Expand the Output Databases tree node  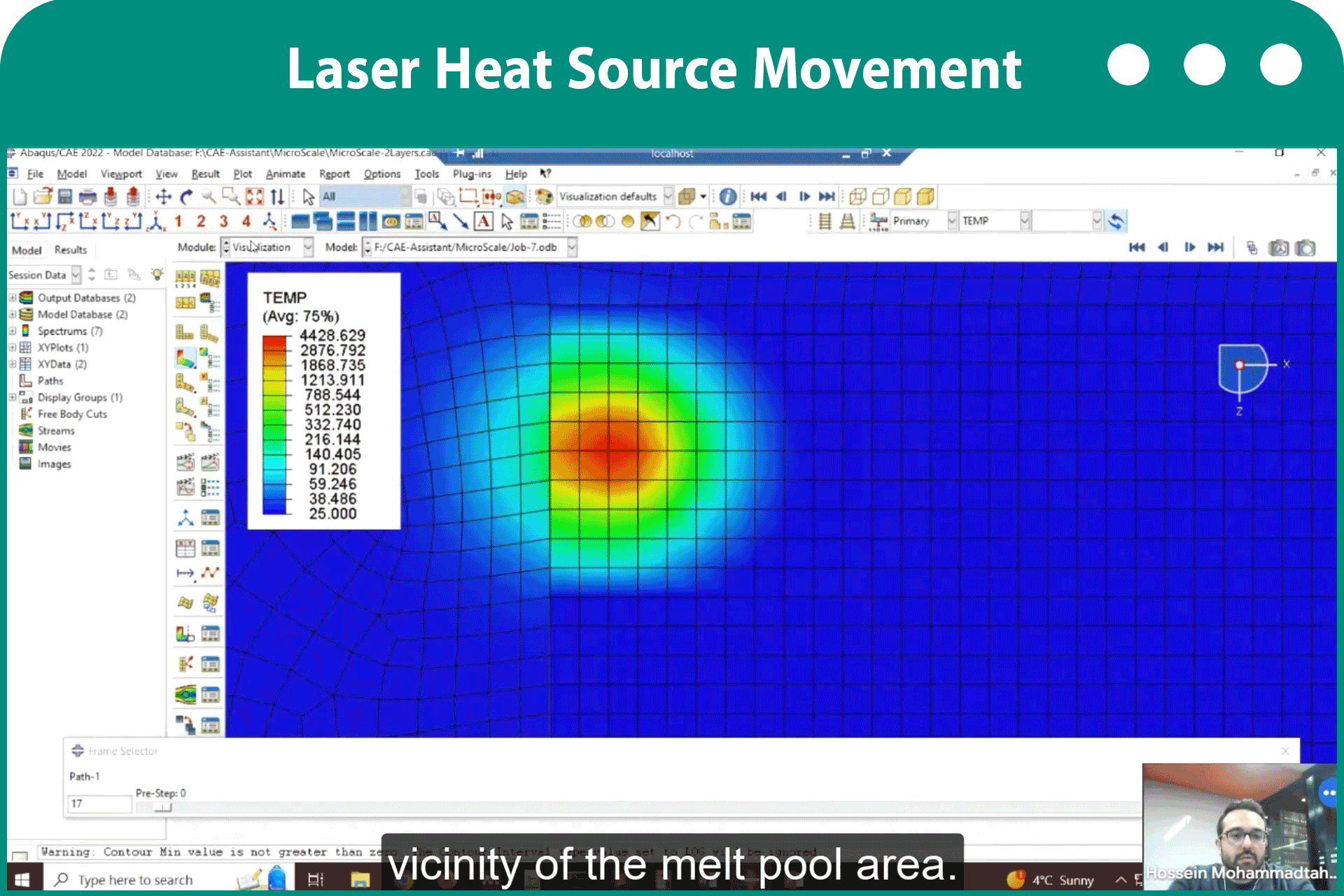[x=12, y=297]
